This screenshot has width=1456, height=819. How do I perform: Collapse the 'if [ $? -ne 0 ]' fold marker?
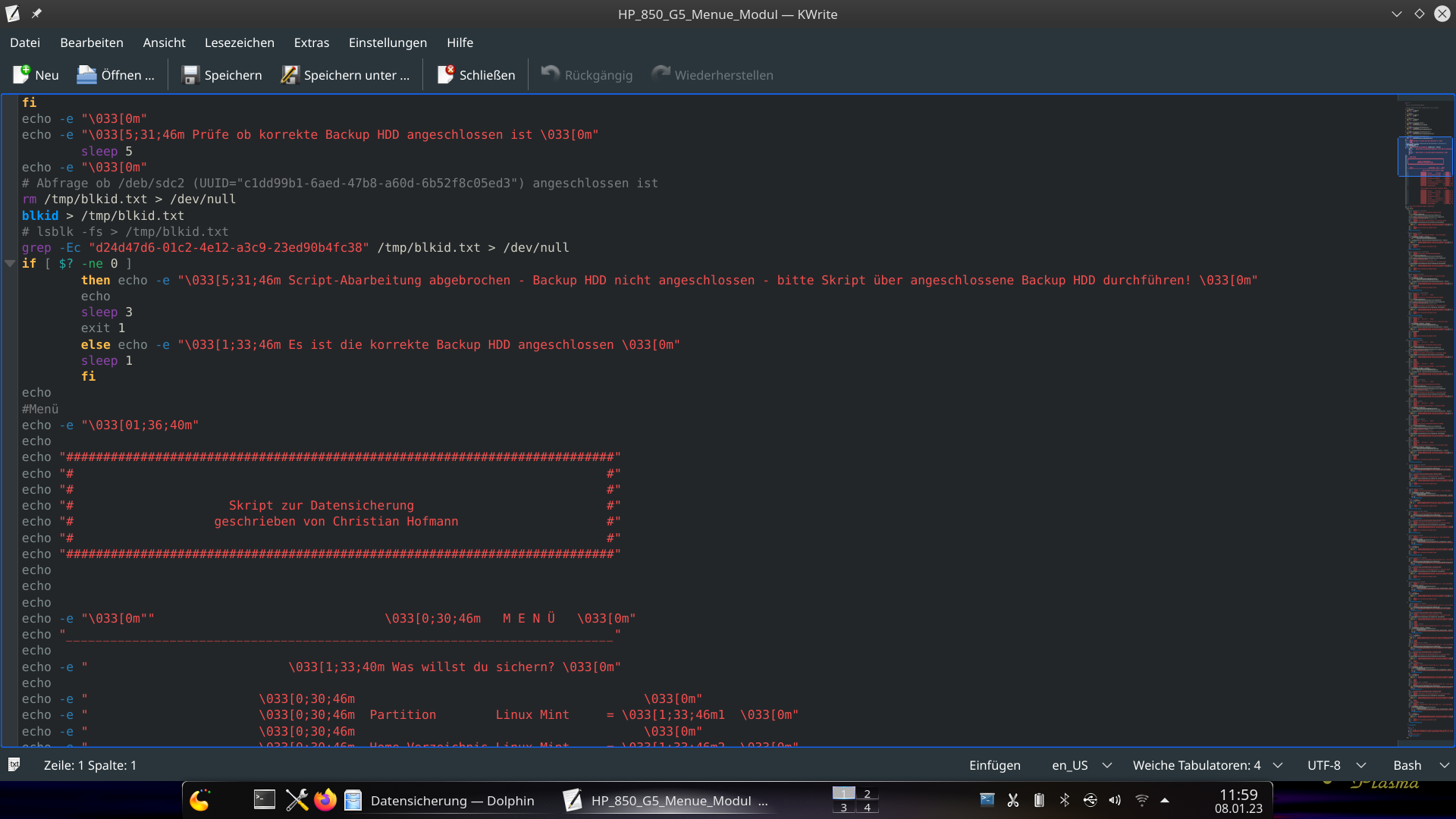(10, 263)
